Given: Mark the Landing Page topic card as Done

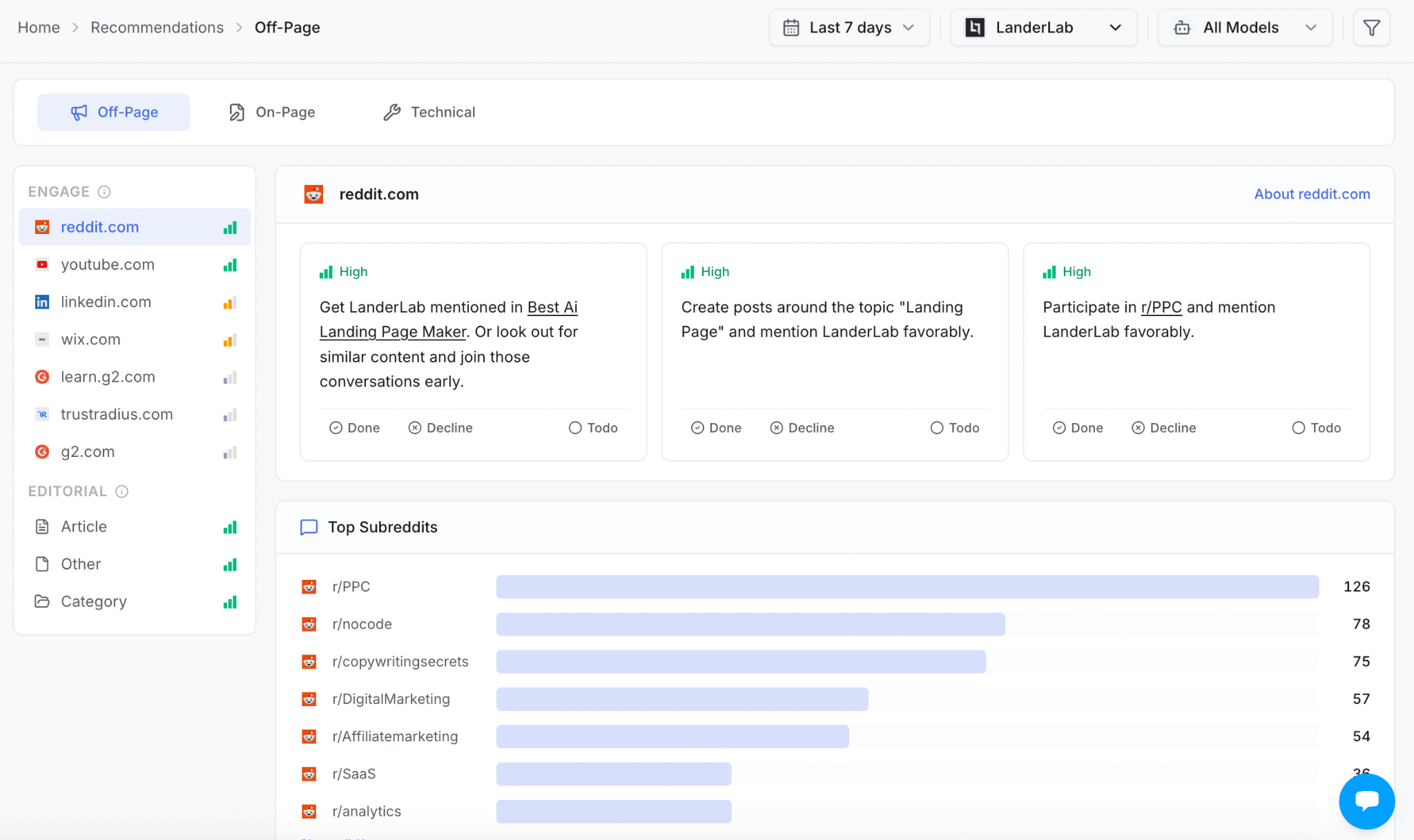Looking at the screenshot, I should [x=716, y=428].
